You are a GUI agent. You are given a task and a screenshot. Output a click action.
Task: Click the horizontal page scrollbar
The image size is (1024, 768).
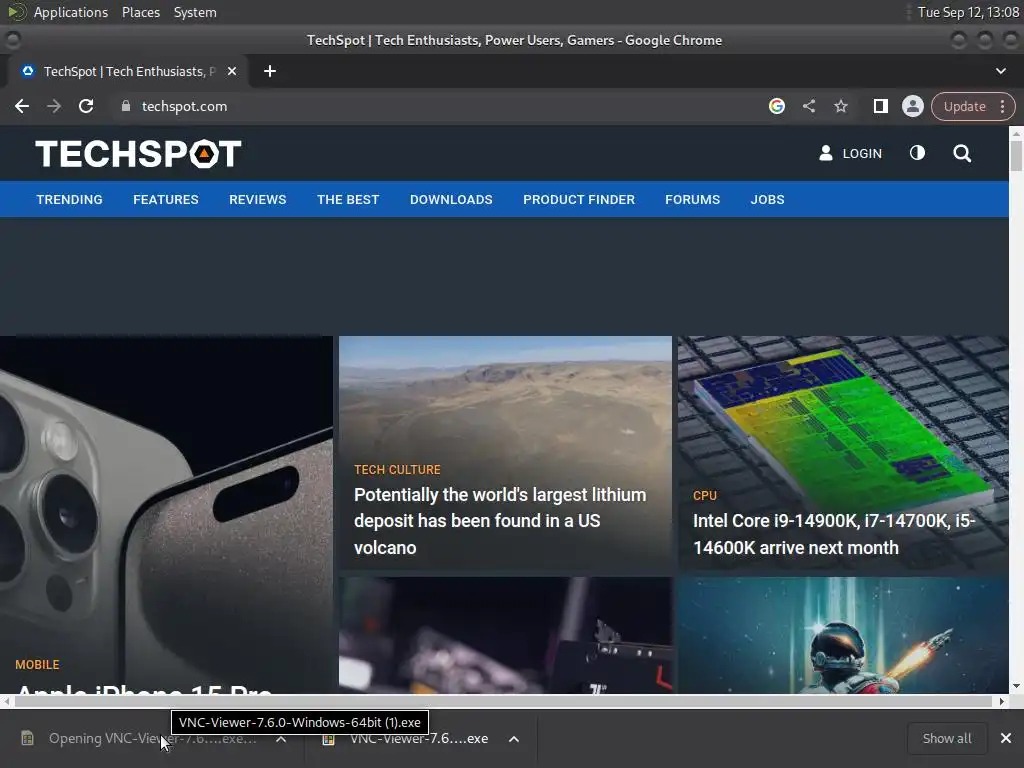(503, 701)
